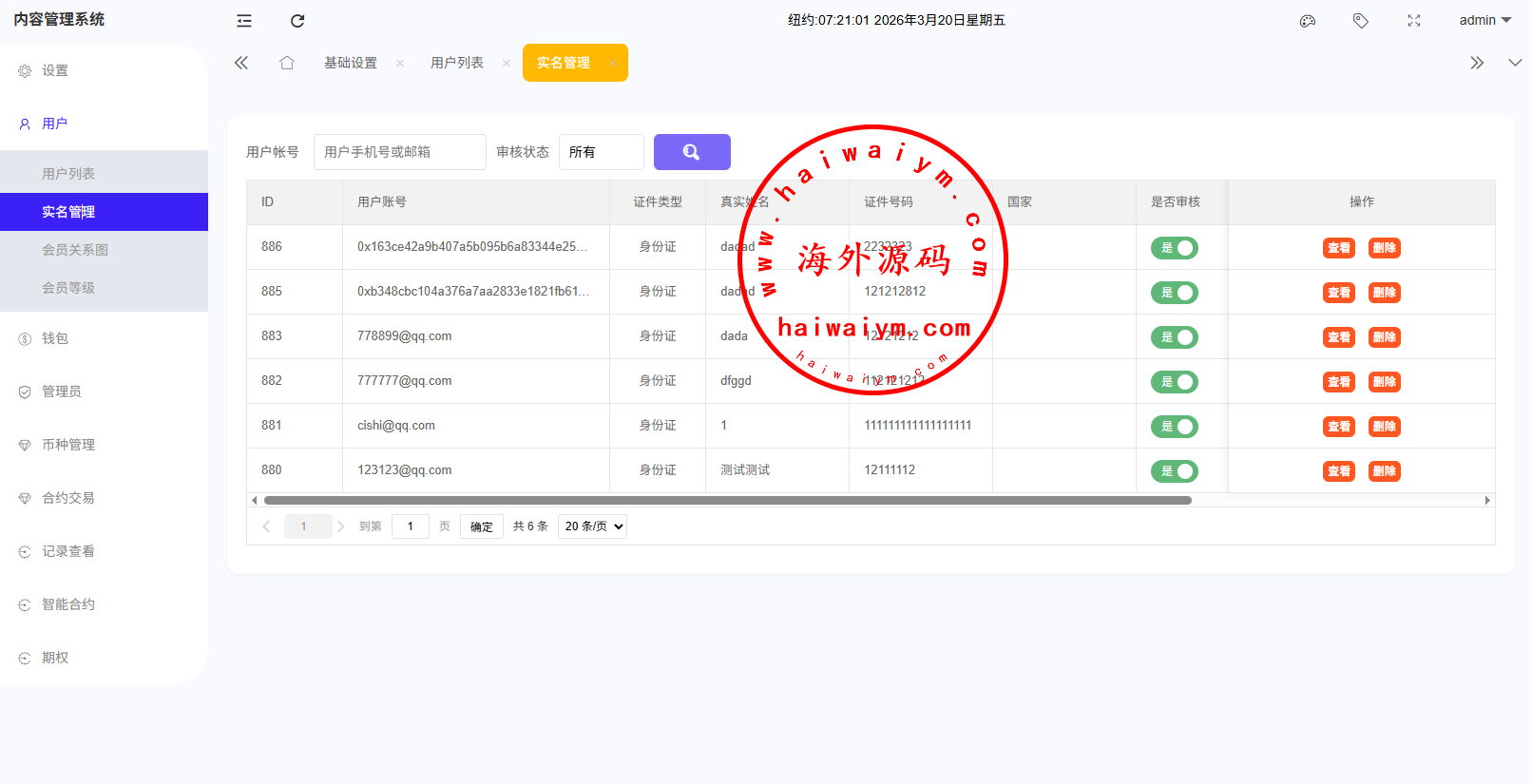This screenshot has height=784, width=1532.
Task: Open 会员关系图 in the sidebar
Action: 75,250
